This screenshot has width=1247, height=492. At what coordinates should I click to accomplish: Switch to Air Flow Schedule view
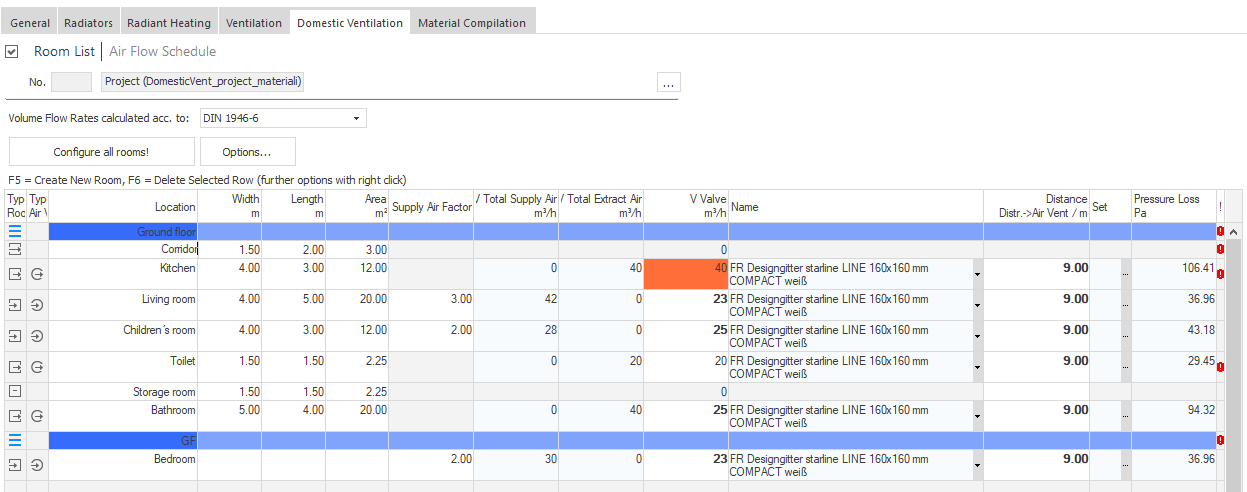[162, 51]
